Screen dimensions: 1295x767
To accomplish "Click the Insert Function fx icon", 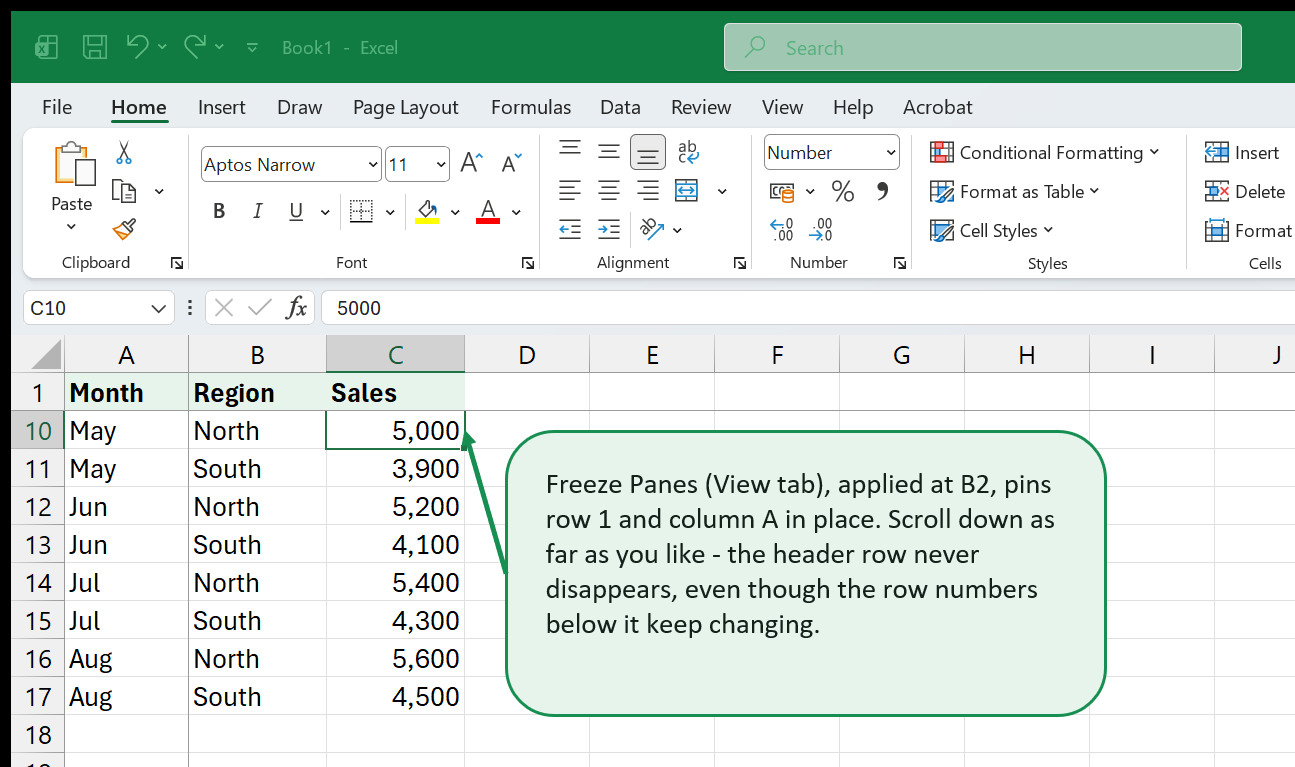I will coord(296,308).
